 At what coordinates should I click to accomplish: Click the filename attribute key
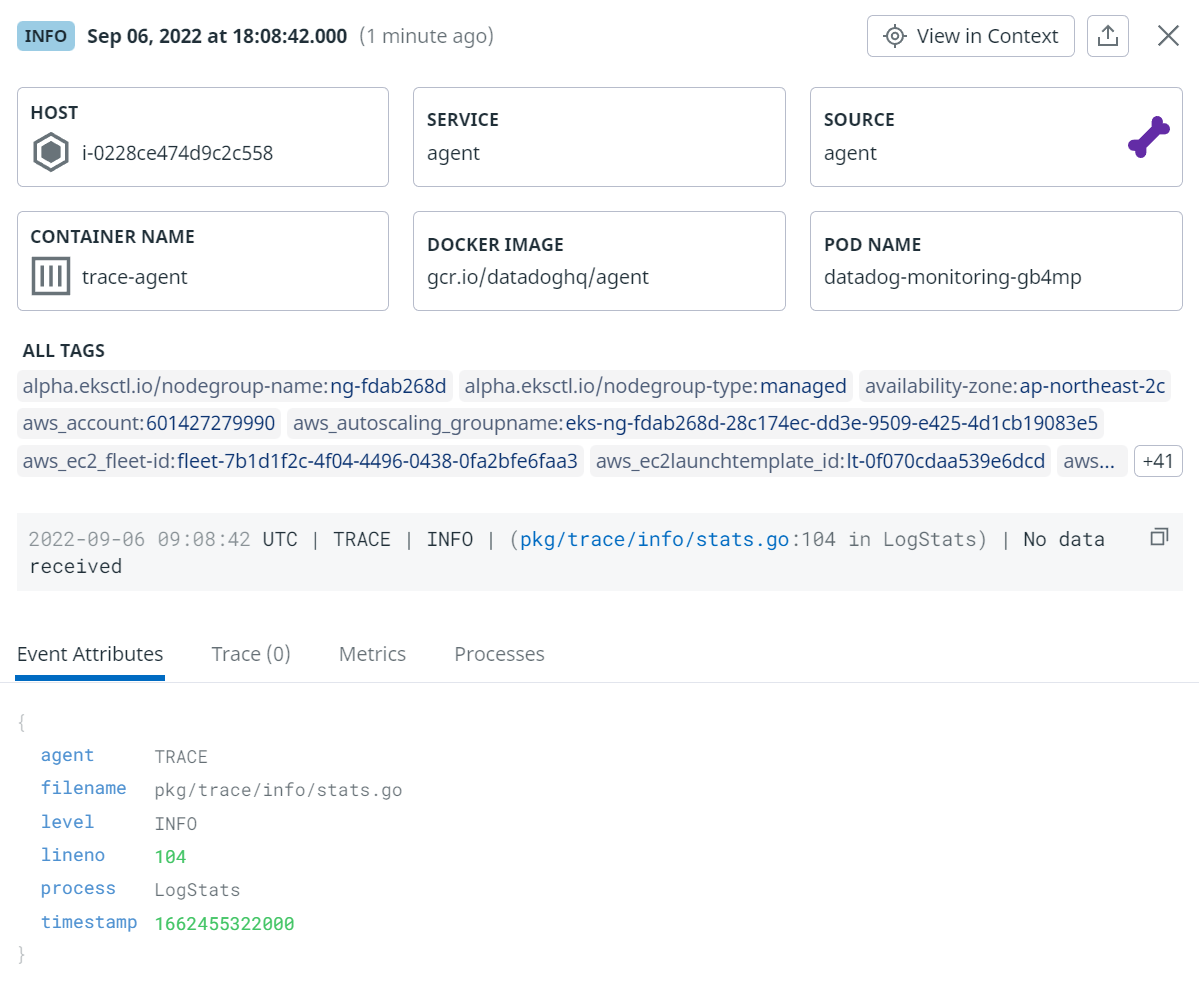coord(83,788)
